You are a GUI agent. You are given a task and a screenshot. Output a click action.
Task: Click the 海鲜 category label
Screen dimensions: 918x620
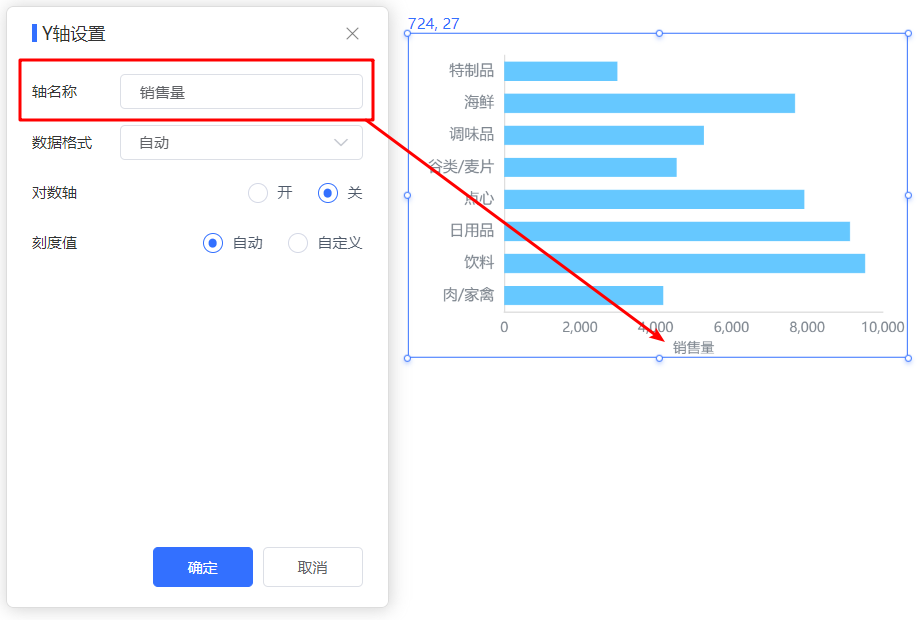tap(479, 102)
